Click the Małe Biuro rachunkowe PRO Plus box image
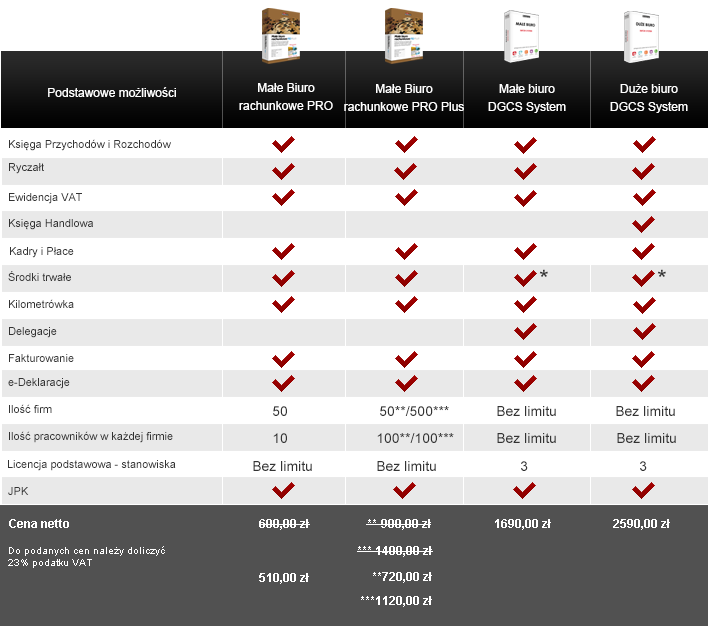708x626 pixels. [404, 35]
